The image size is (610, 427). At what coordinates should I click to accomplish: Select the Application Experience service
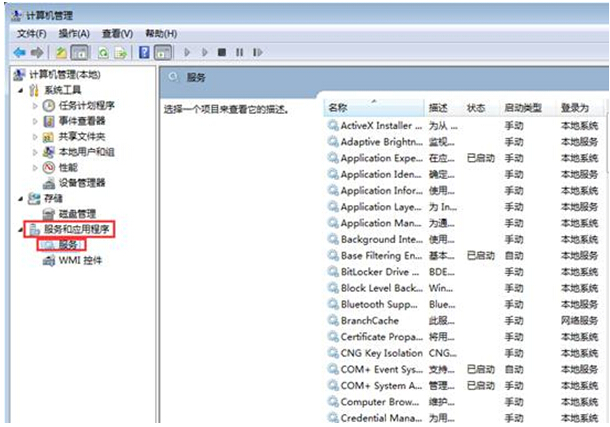pyautogui.click(x=463, y=158)
